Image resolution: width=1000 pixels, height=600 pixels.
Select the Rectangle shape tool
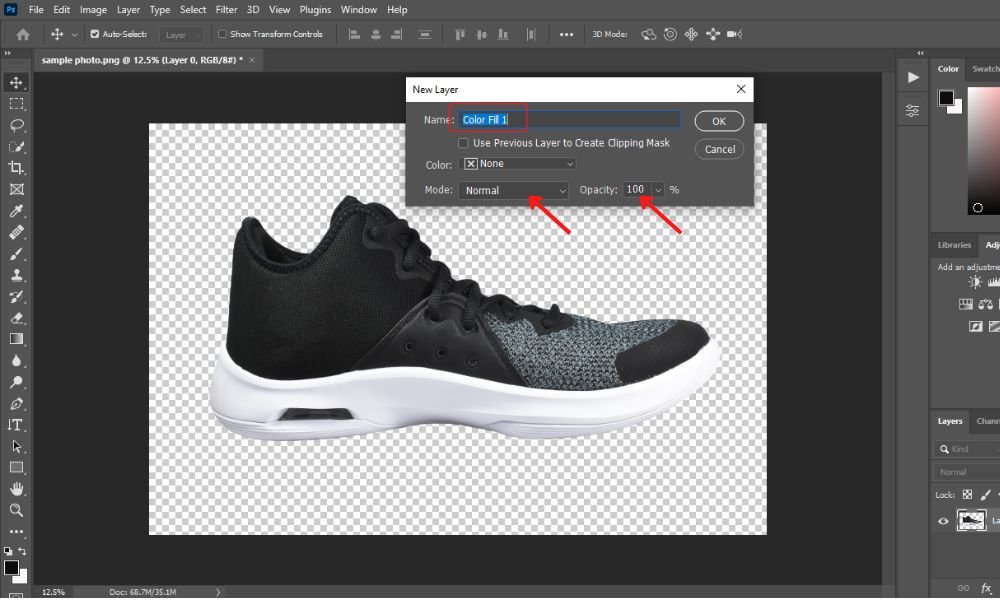pos(16,467)
